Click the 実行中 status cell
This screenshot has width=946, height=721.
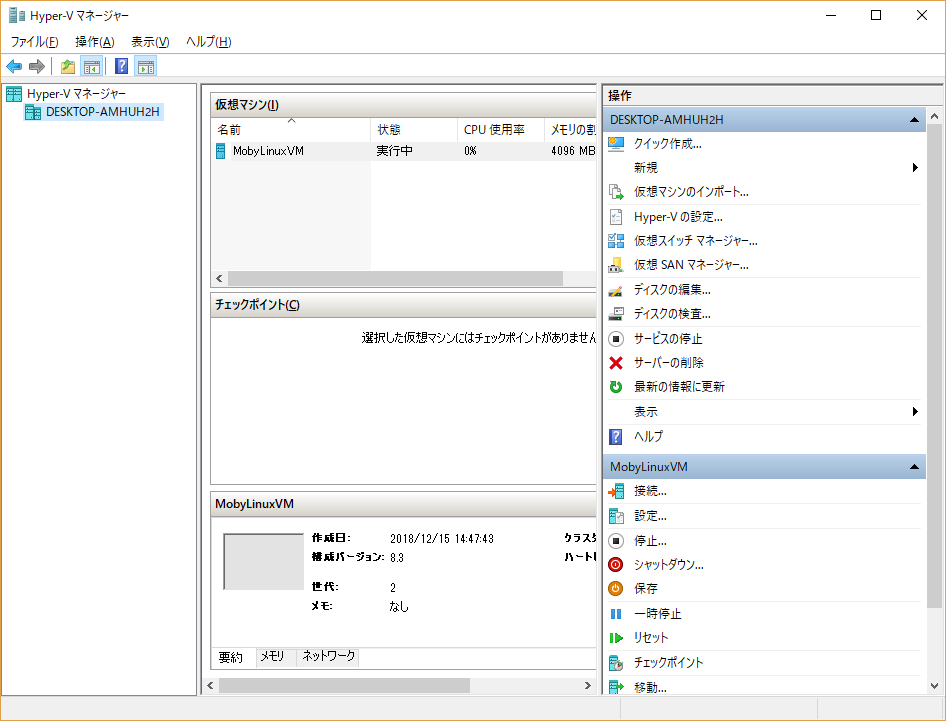click(x=395, y=151)
